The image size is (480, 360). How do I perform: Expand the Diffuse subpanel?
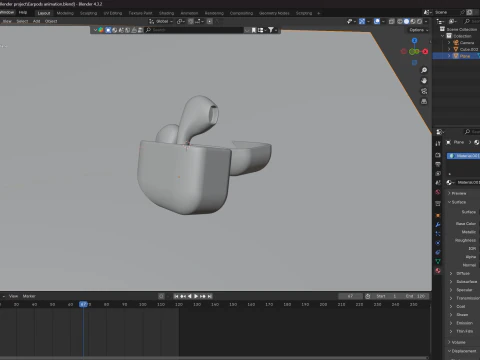click(x=451, y=273)
